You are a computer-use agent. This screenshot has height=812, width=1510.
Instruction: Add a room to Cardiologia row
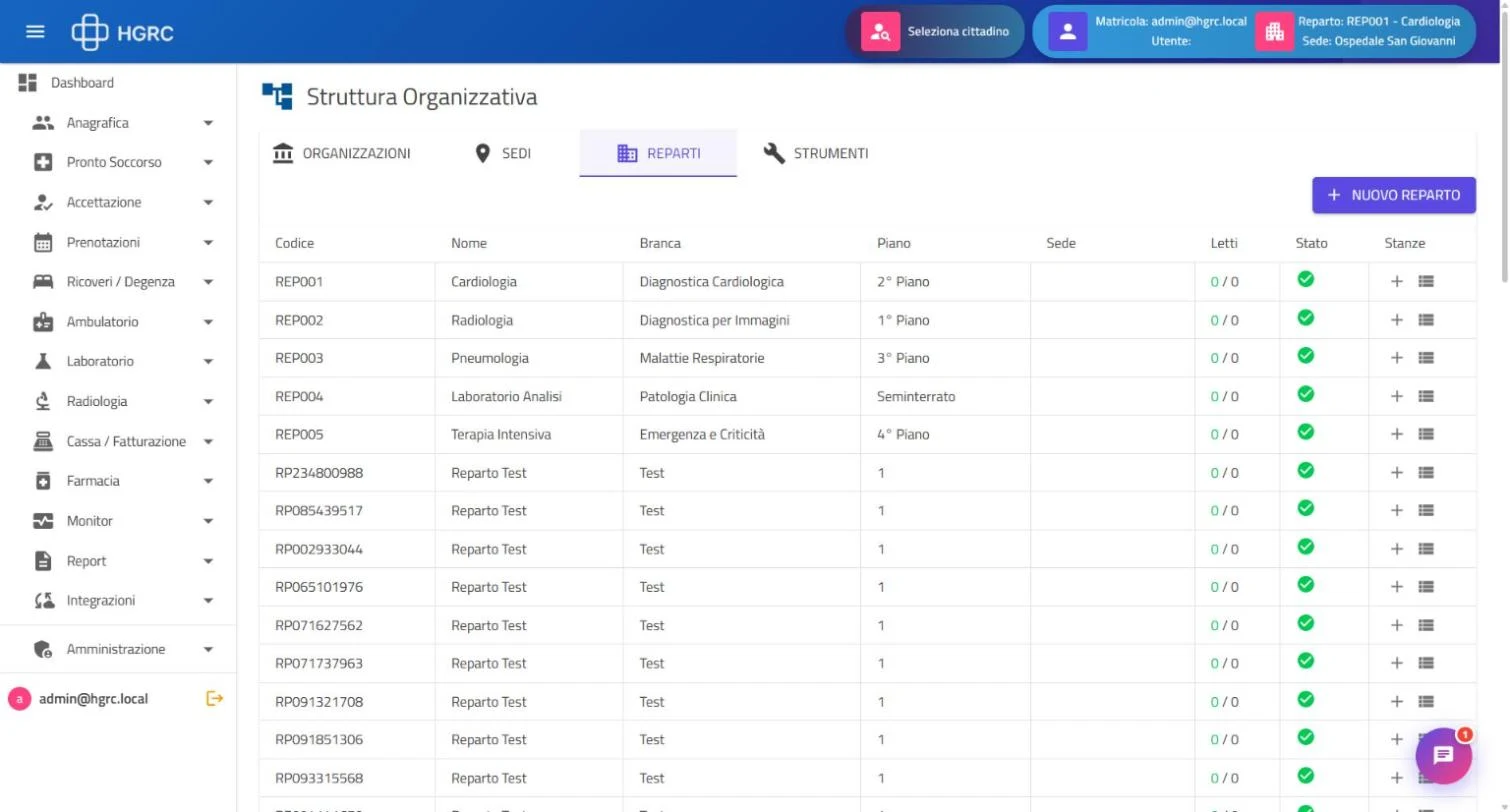[x=1397, y=282]
